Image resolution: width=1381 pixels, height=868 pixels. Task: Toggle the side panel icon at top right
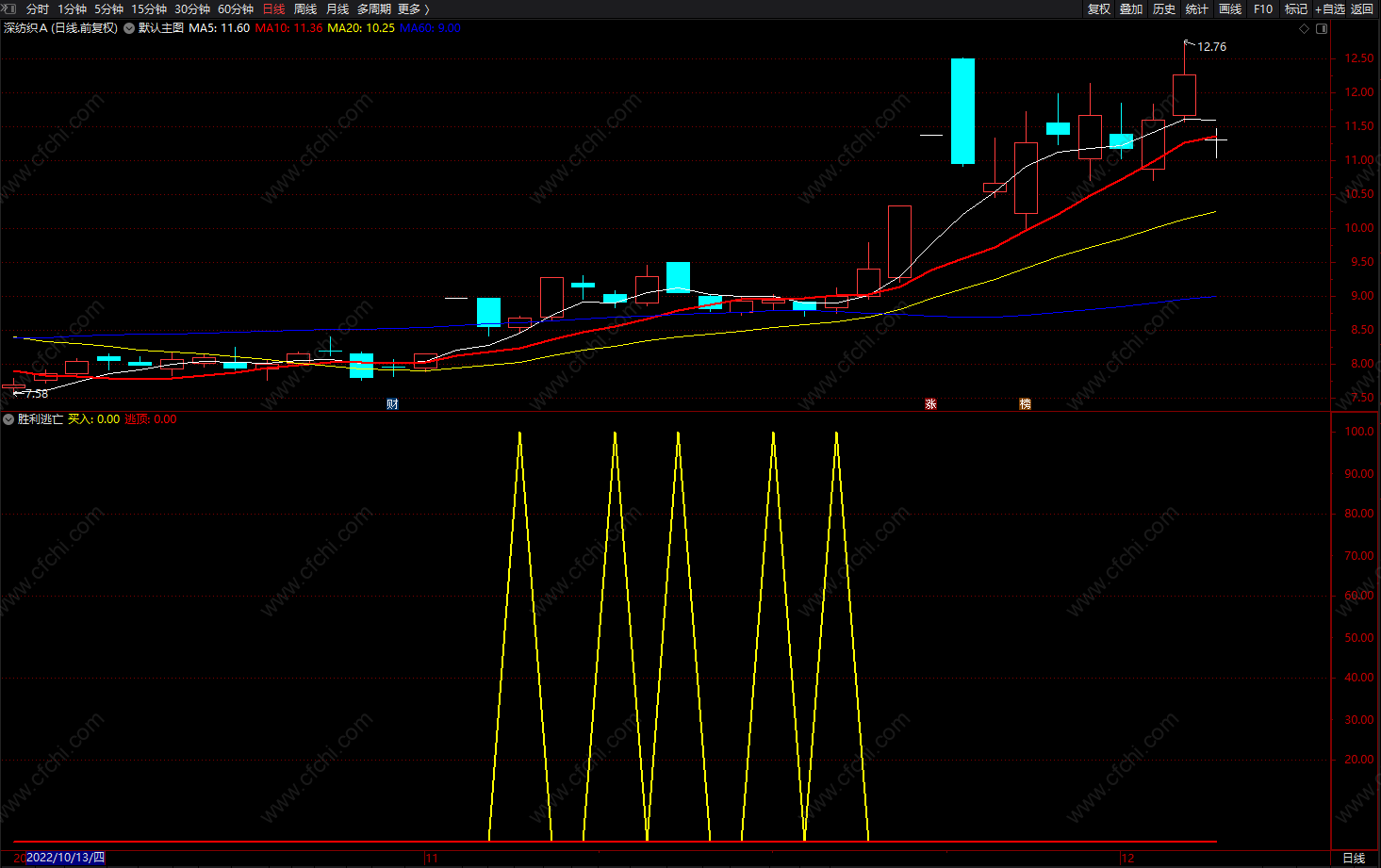(1322, 28)
